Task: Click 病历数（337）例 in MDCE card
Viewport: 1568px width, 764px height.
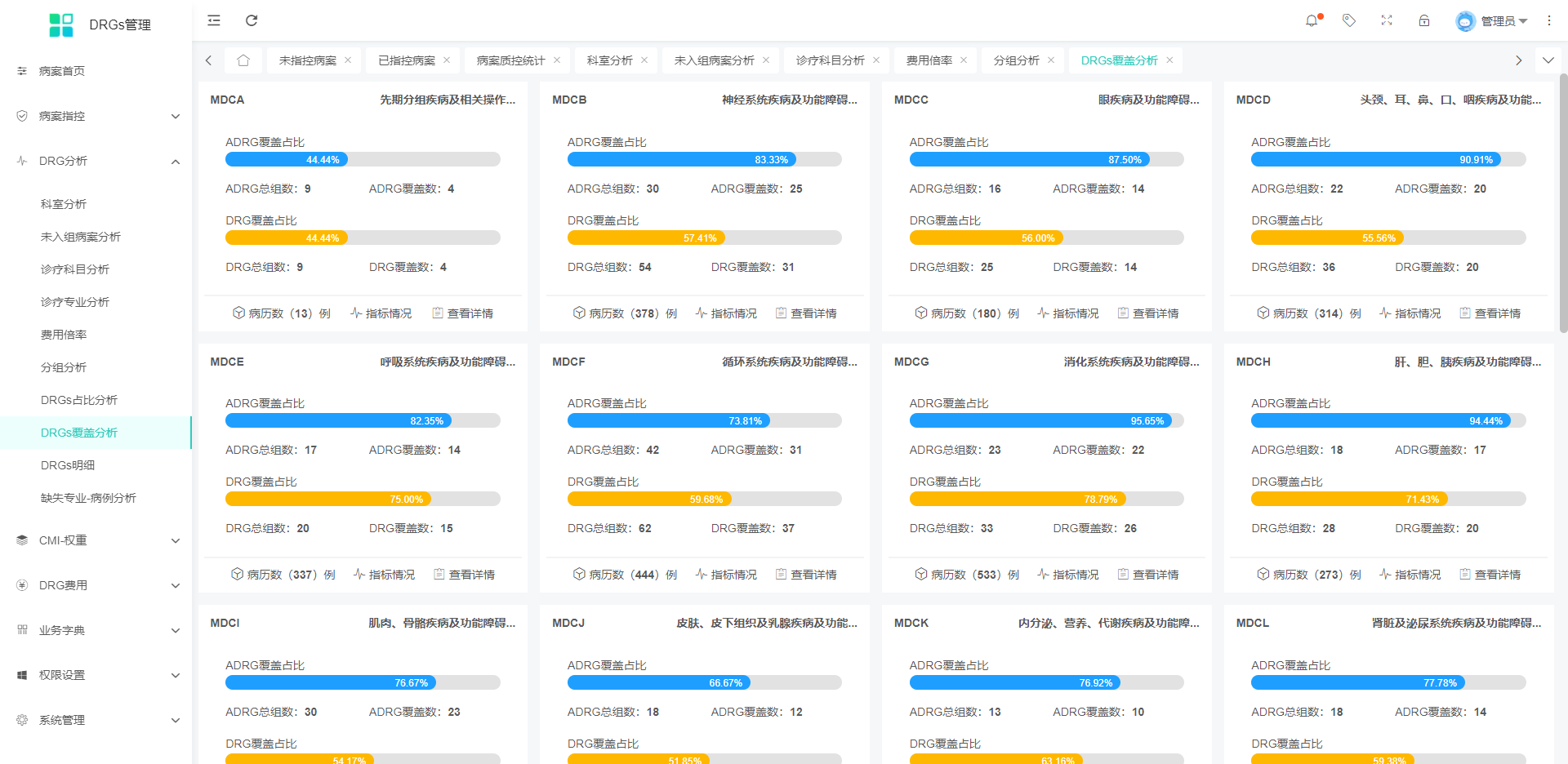Action: 283,575
